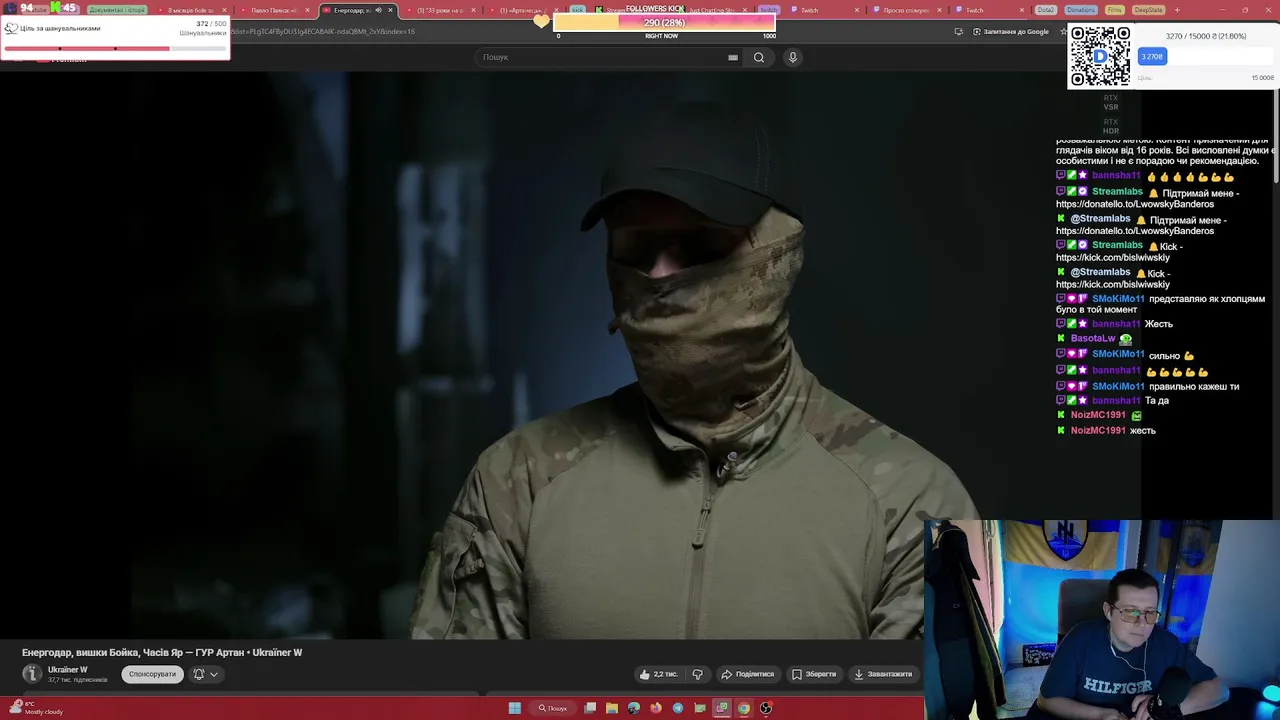Open Ukraїner W channel avatar
This screenshot has height=720, width=1280.
click(32, 674)
